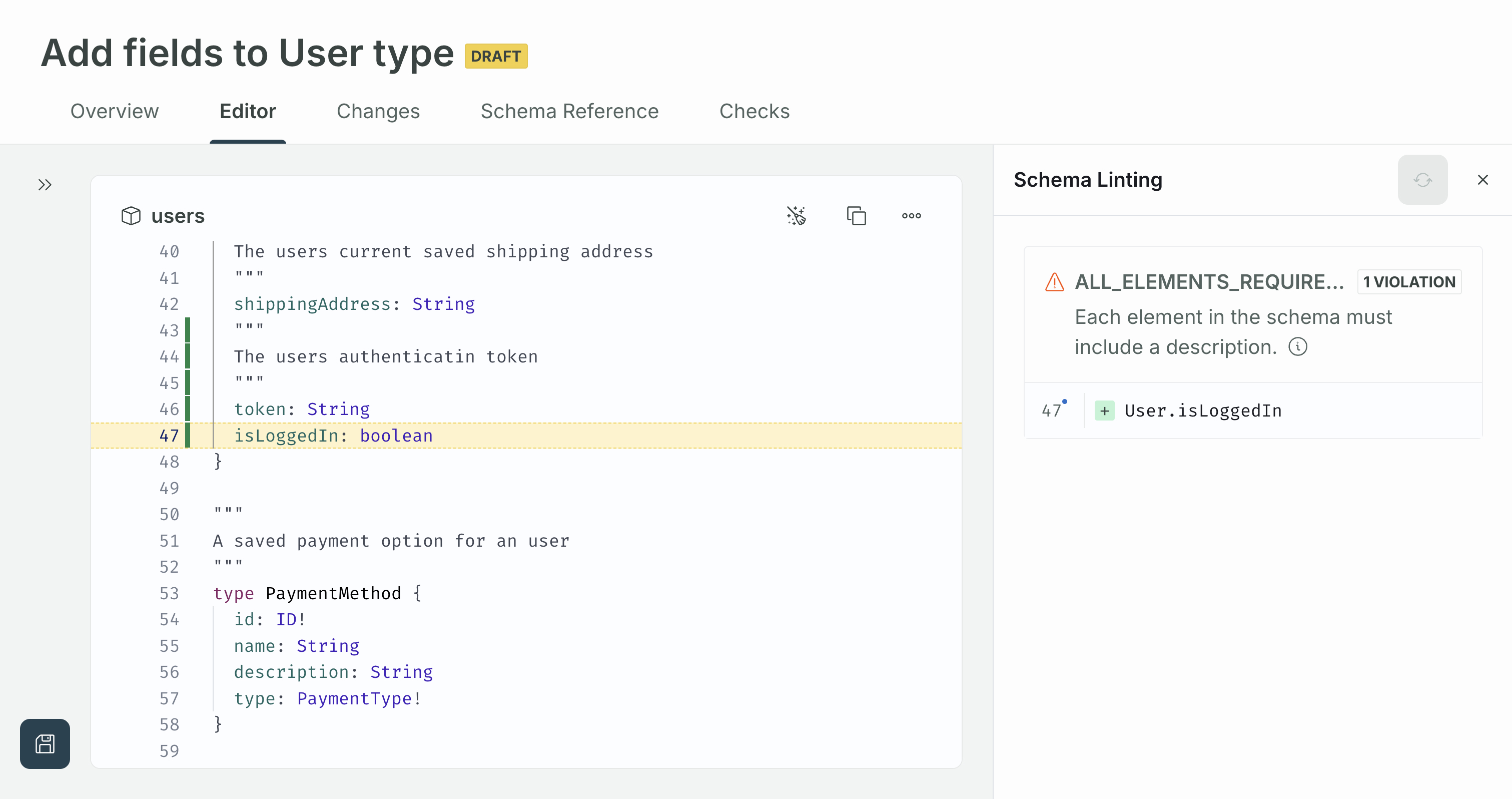
Task: Click the ALL_ELEMENTS_REQUIRE... rule title
Action: tap(1209, 282)
